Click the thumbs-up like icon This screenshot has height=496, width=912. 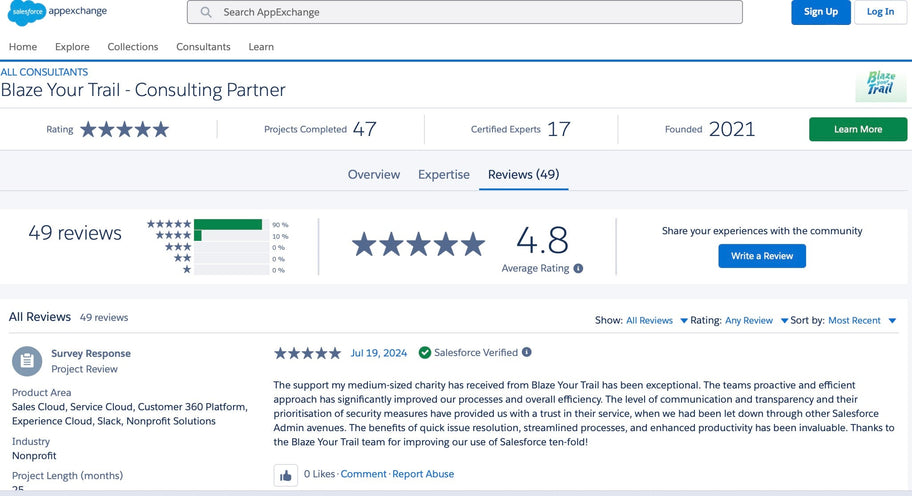click(x=286, y=476)
